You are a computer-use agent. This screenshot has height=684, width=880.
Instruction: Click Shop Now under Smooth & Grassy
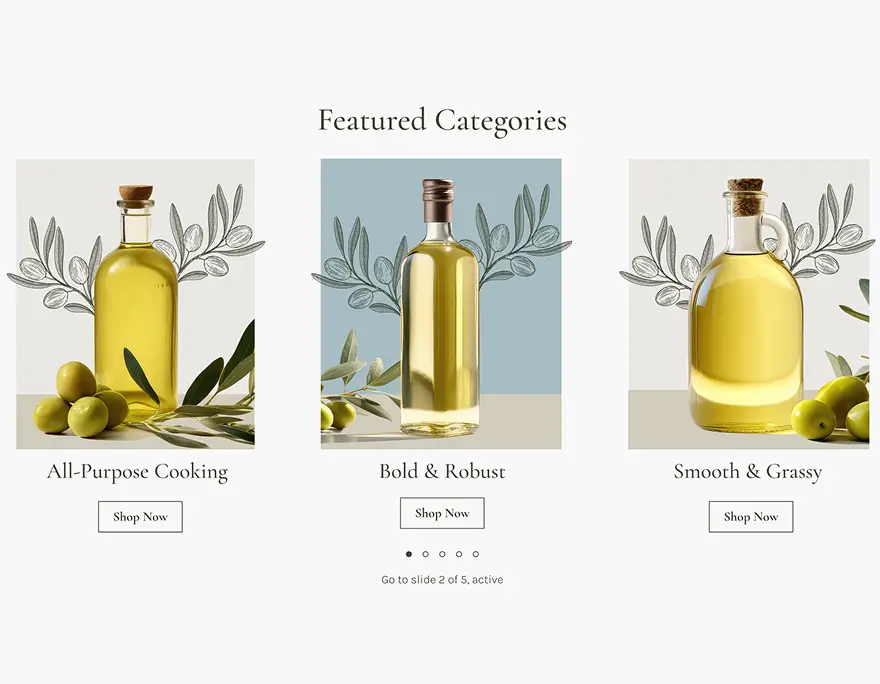[x=751, y=517]
